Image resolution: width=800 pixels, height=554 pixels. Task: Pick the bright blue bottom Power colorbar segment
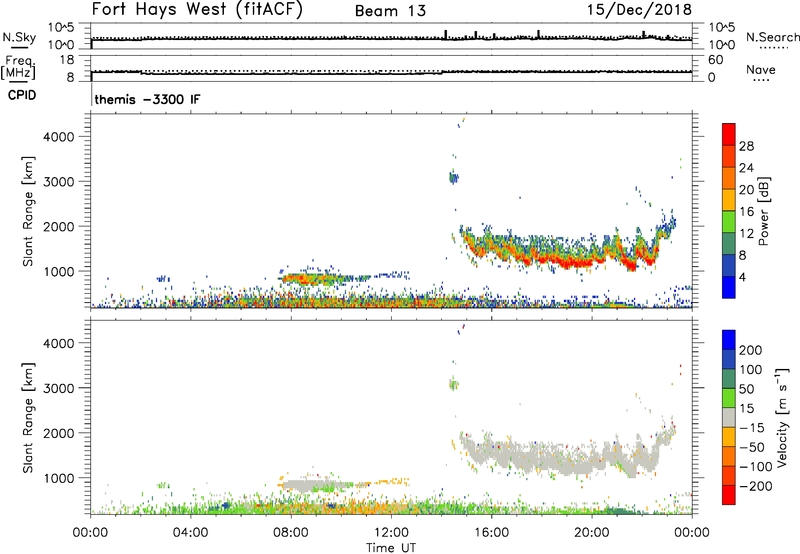pyautogui.click(x=729, y=288)
